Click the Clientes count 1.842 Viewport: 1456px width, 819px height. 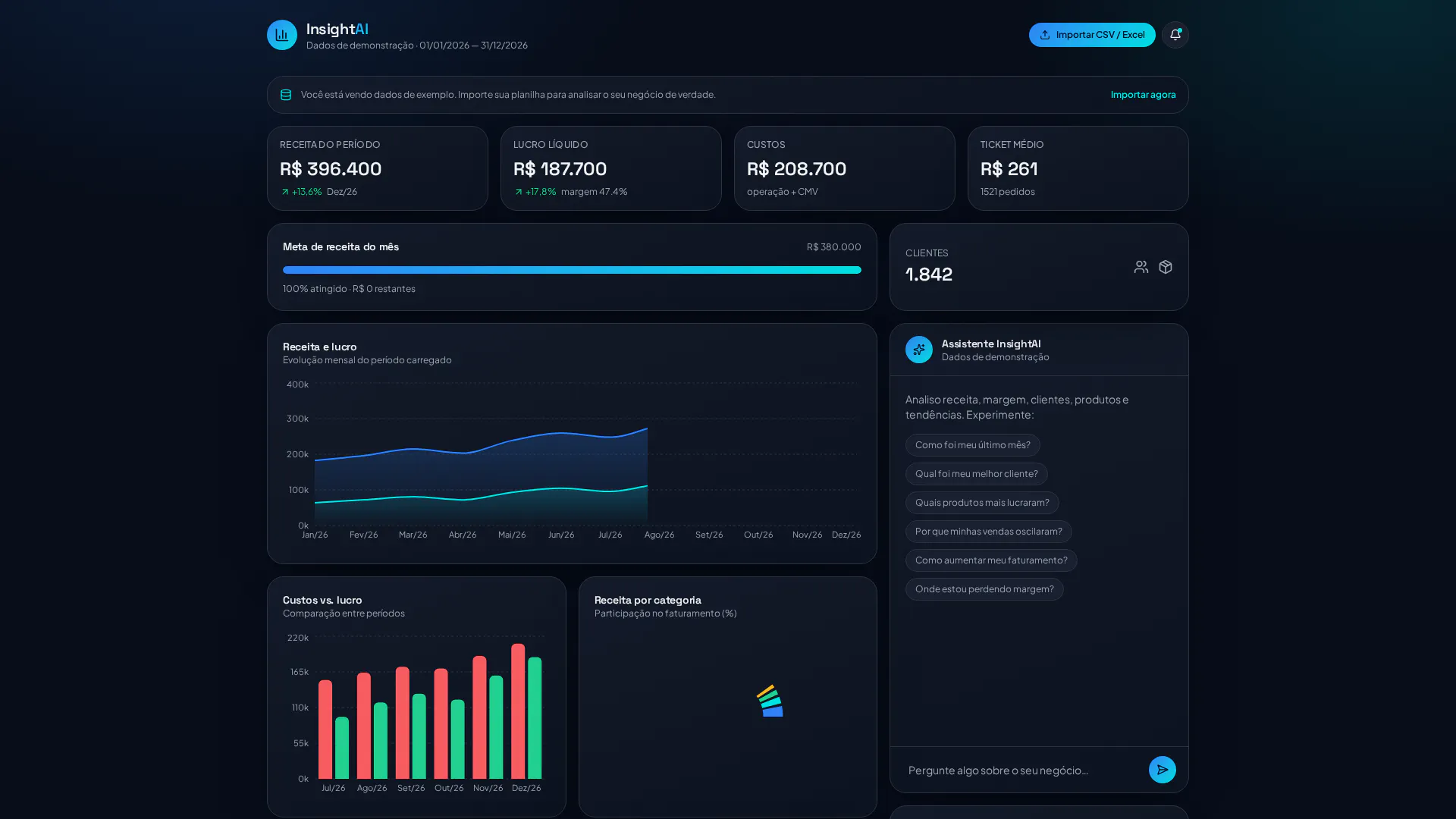(x=929, y=274)
